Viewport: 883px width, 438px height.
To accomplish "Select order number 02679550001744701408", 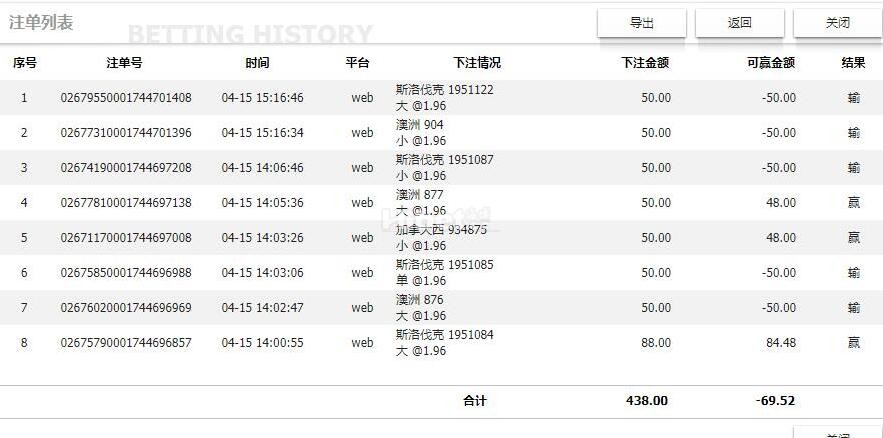I will point(126,98).
